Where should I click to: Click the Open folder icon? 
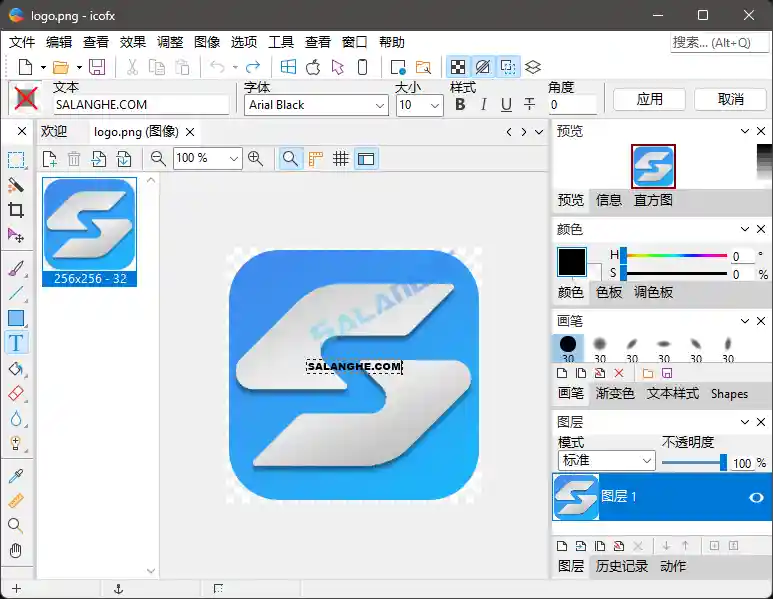[61, 67]
